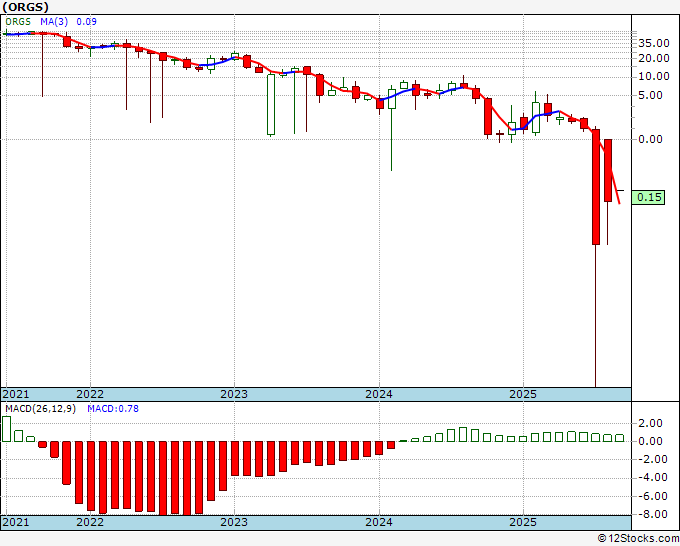The width and height of the screenshot is (680, 546).
Task: Click 2023 on the MACD timeline
Action: coord(234,522)
